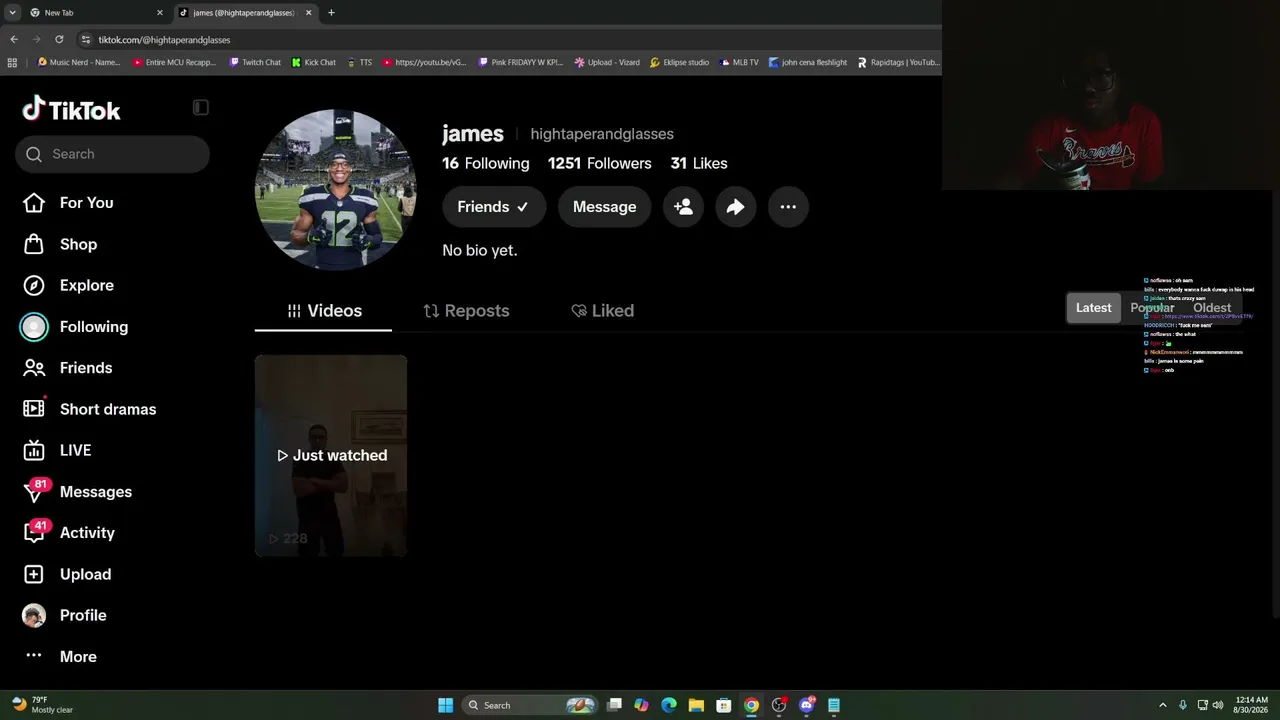Sort videos by Latest
This screenshot has height=720, width=1280.
point(1093,308)
